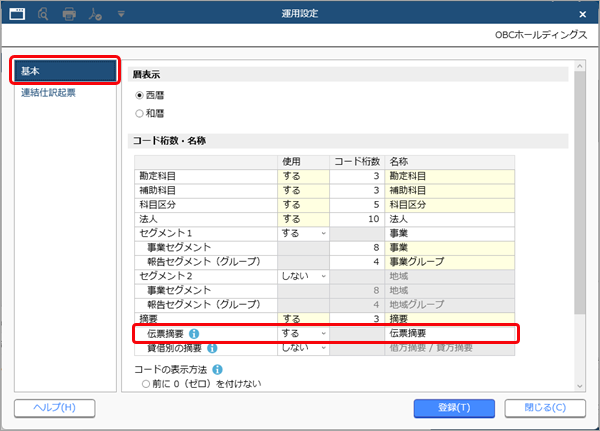Click 勘定科目 コード桁数 value 3
The width and height of the screenshot is (600, 431).
357,176
